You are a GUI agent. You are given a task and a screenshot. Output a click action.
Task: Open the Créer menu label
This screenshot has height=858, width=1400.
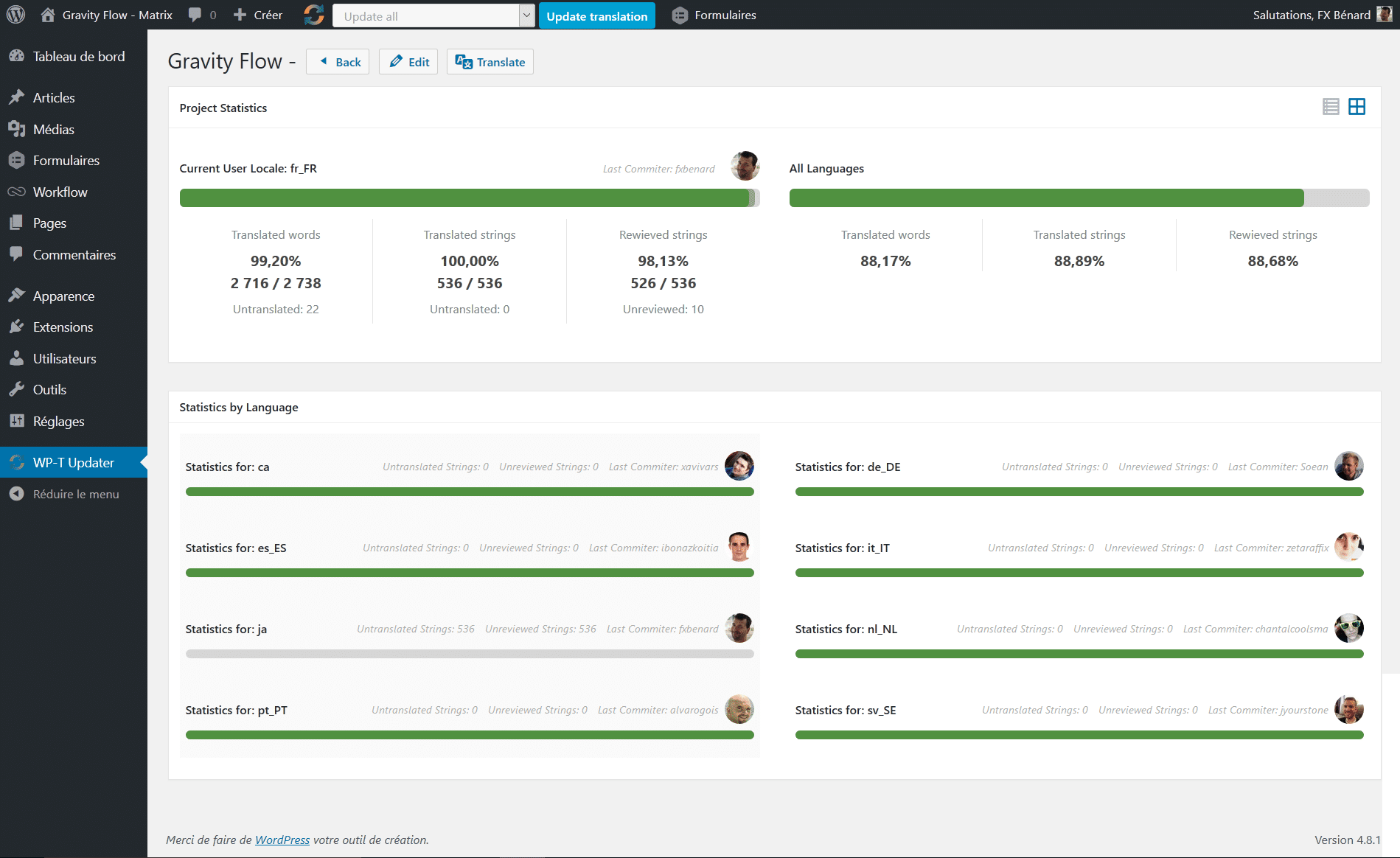pos(268,15)
